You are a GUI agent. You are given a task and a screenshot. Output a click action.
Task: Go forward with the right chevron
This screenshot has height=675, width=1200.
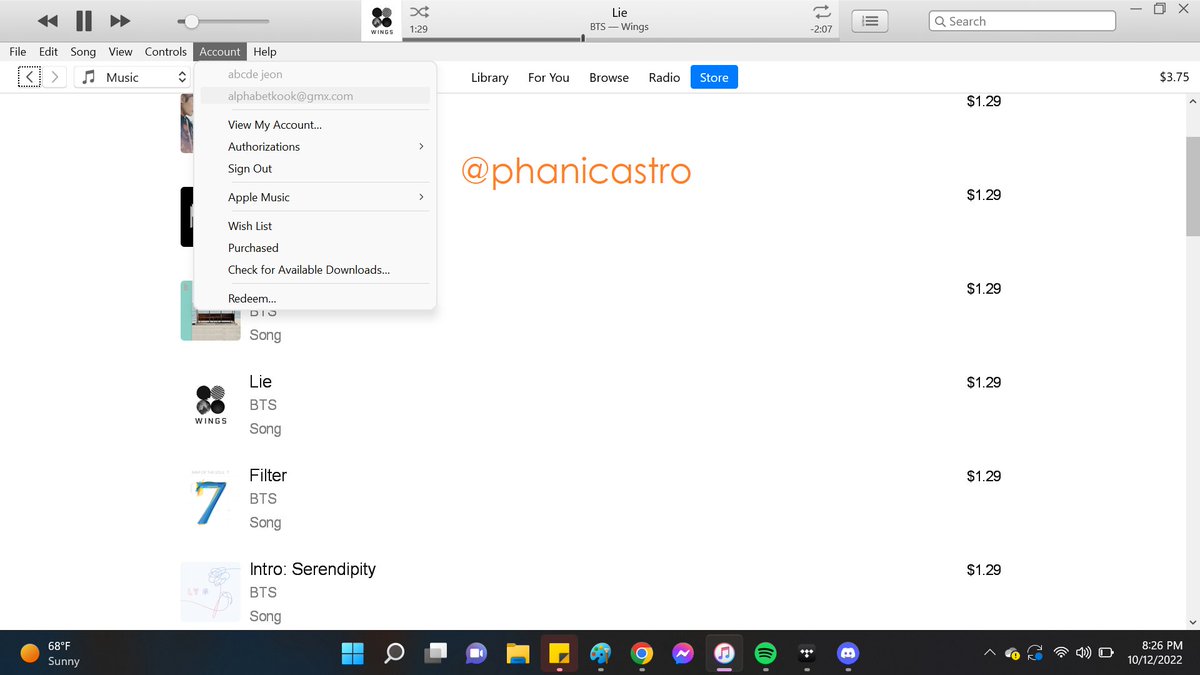pyautogui.click(x=55, y=77)
